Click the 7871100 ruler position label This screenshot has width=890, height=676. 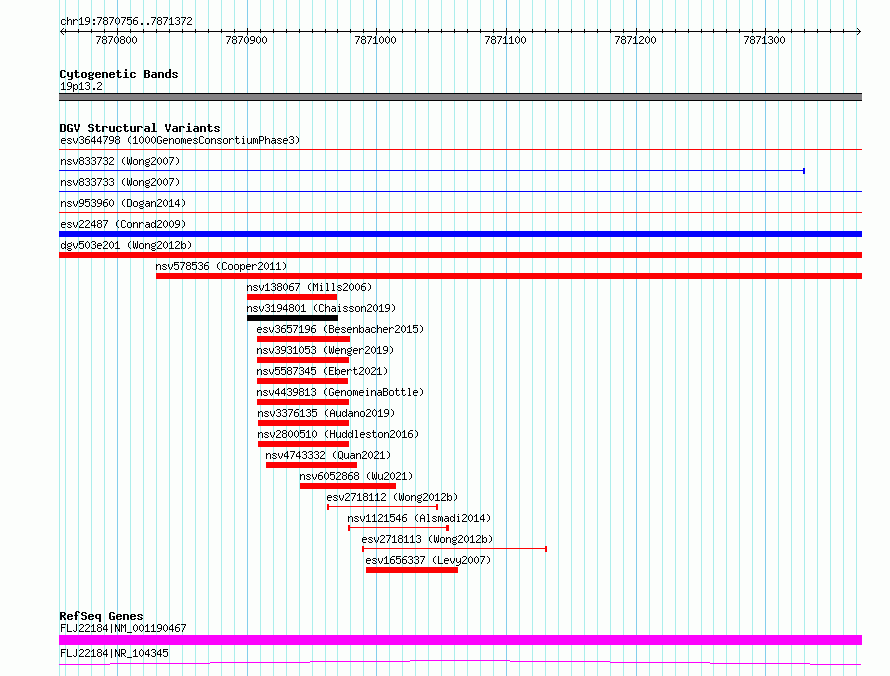[x=505, y=40]
